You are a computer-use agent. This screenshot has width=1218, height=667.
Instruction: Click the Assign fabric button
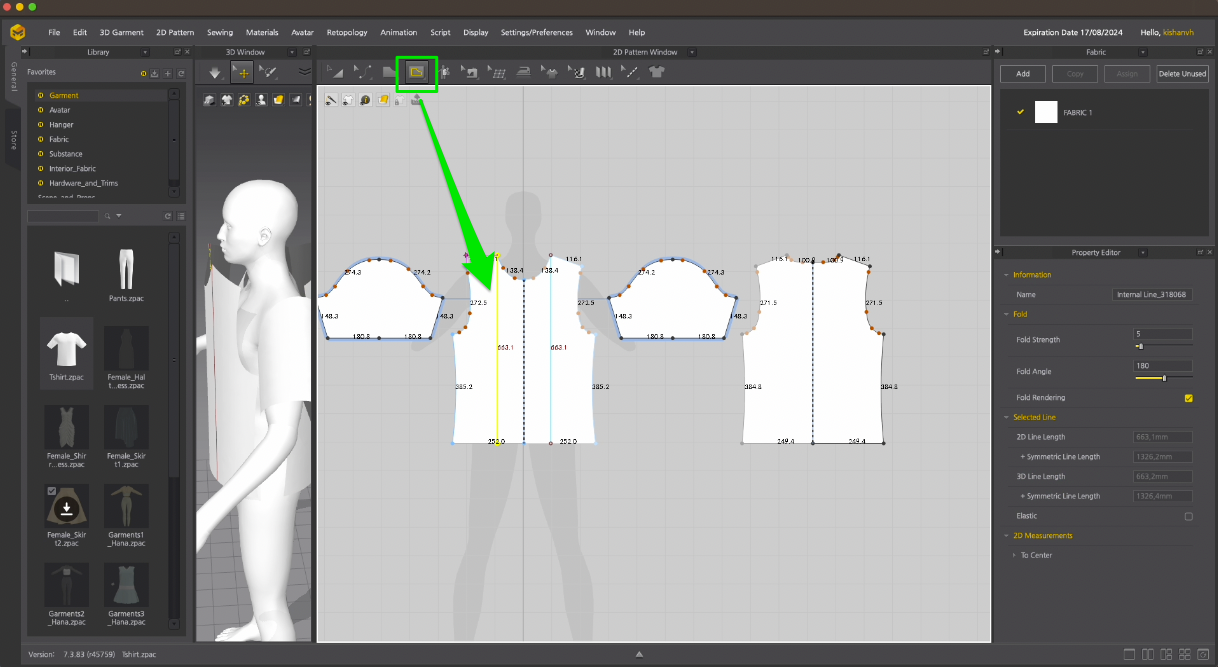[1128, 74]
